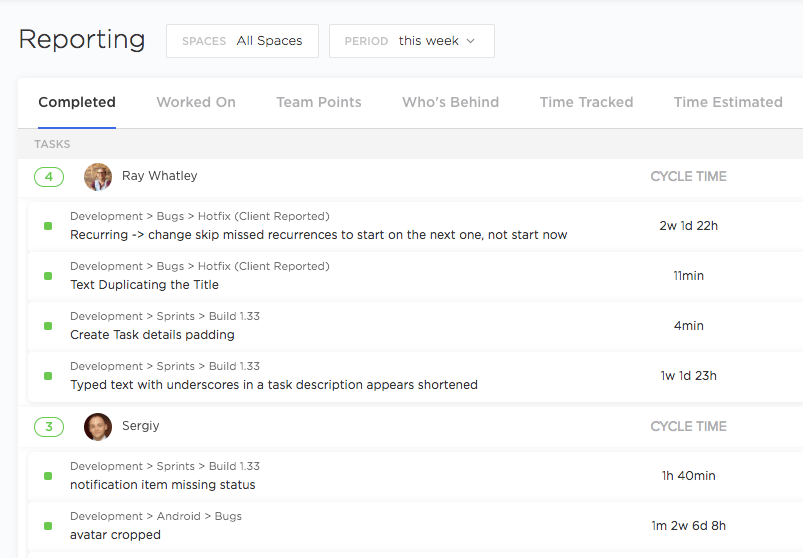This screenshot has height=558, width=803.
Task: Click Sergiy's avatar photo
Action: pos(98,427)
